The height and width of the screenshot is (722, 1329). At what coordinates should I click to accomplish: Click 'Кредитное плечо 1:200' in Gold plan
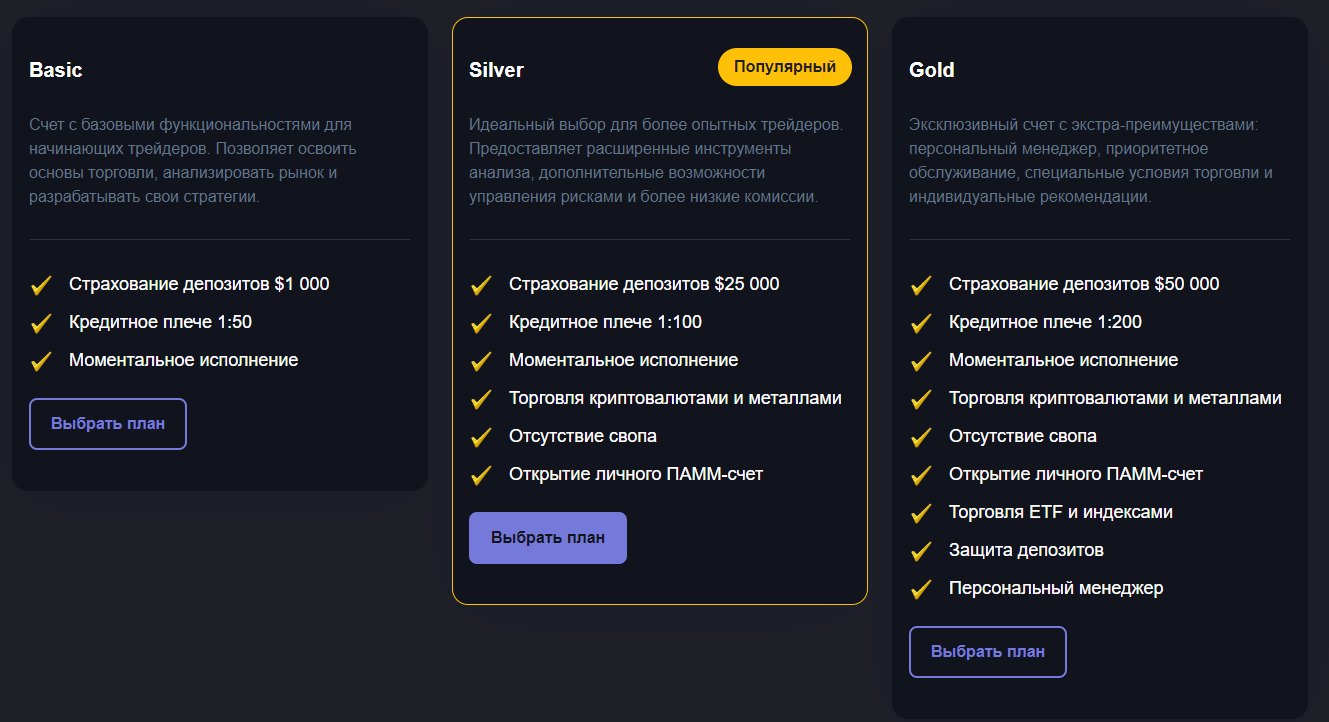1045,322
